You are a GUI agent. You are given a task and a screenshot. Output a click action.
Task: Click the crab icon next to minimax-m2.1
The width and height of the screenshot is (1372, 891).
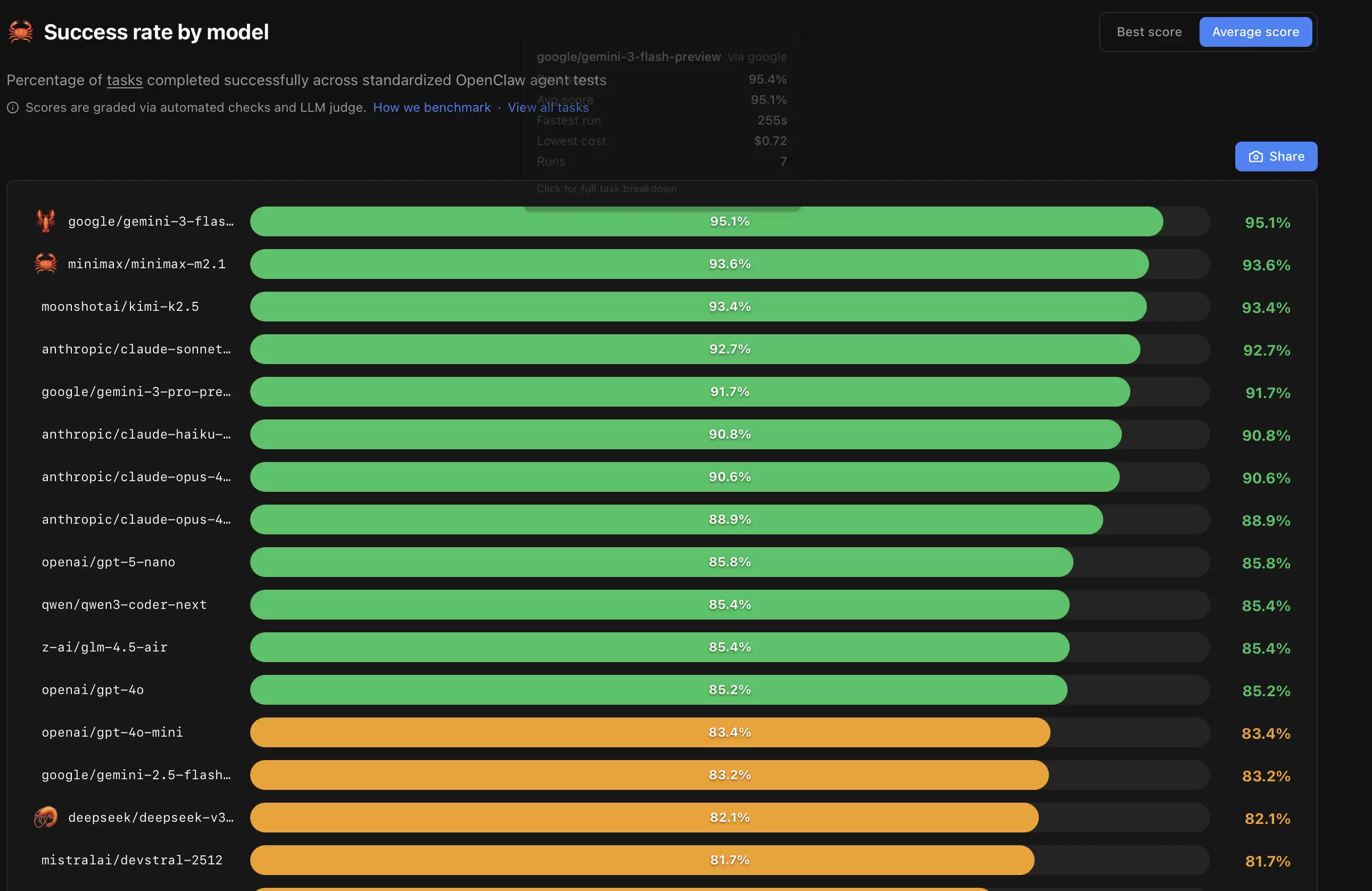[46, 264]
